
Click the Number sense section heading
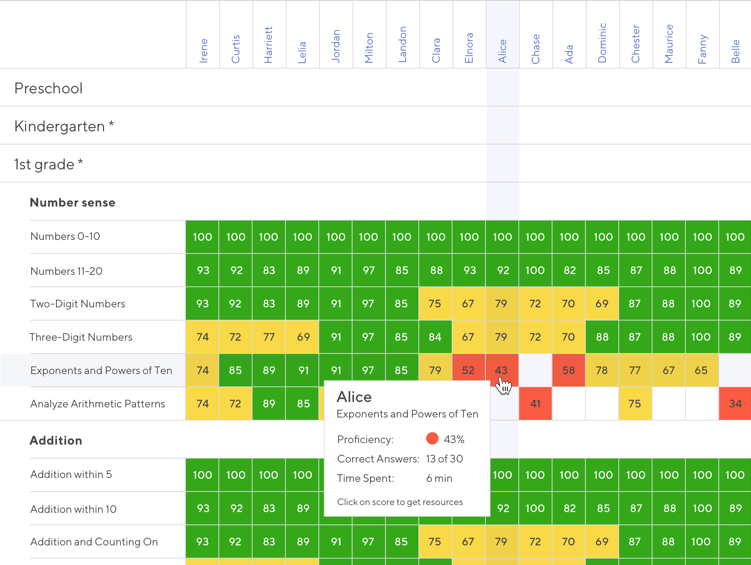coord(72,202)
